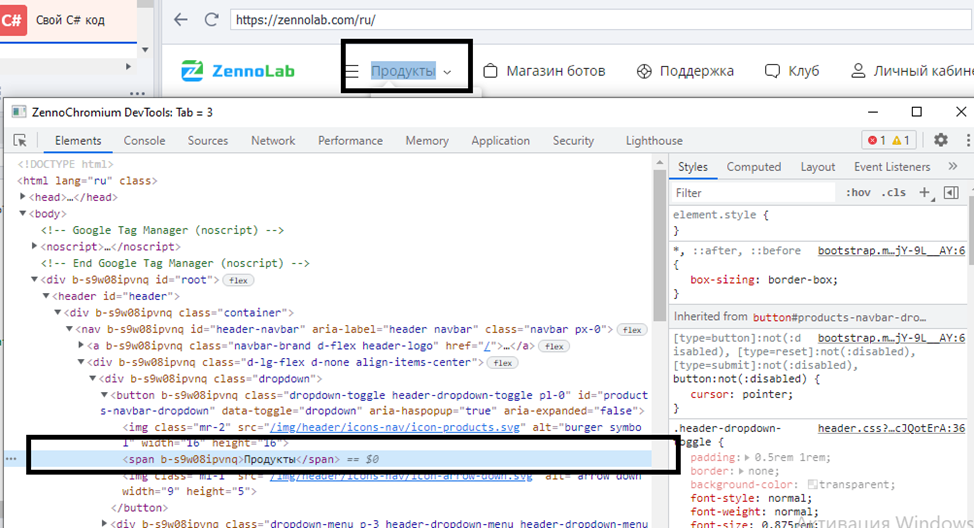
Task: Open DevTools three-dot more options menu
Action: coord(966,141)
